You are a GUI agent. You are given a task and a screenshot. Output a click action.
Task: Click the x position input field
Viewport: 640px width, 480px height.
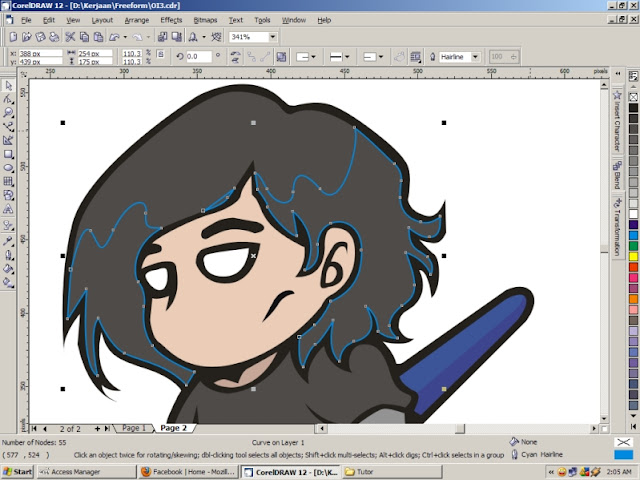click(x=40, y=53)
